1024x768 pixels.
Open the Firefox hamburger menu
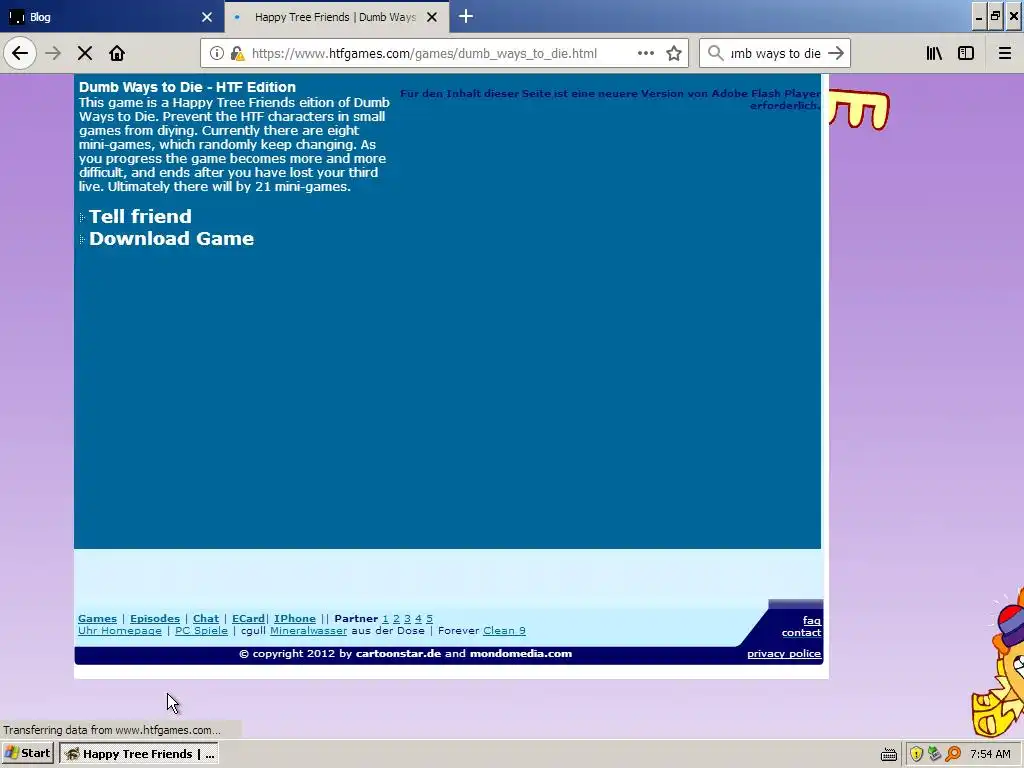(x=1005, y=53)
